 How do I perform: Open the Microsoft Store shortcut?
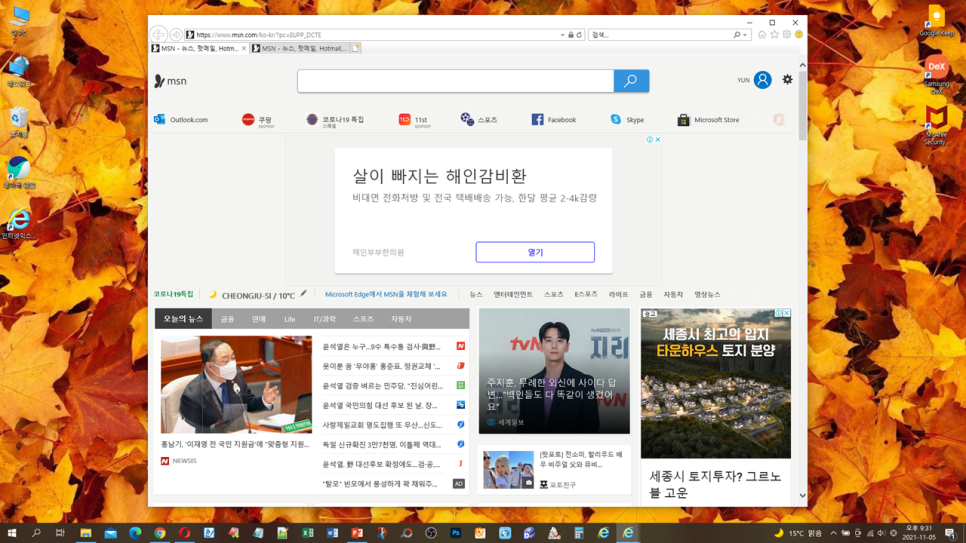(x=708, y=120)
